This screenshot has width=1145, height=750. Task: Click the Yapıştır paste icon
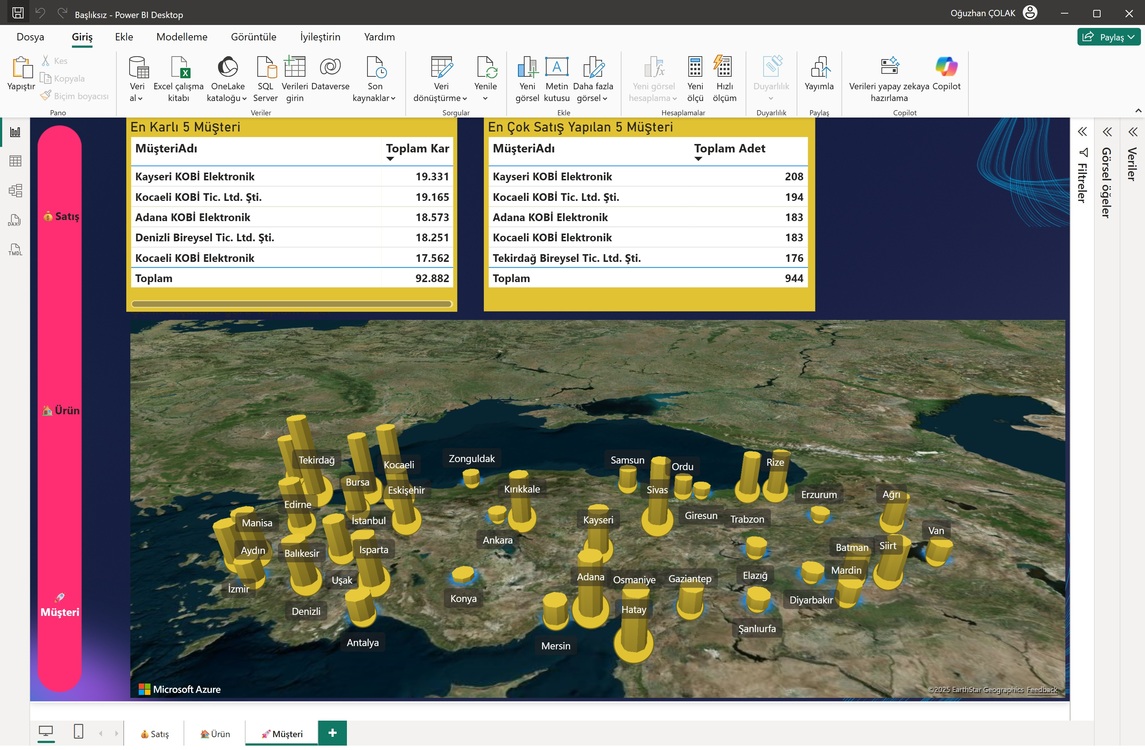[x=21, y=68]
